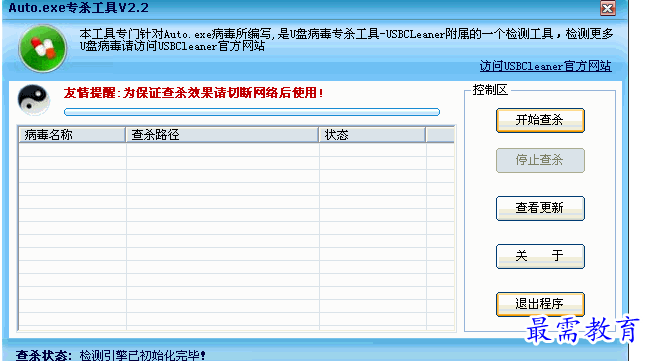Start scan with 开始查杀 button

point(540,120)
